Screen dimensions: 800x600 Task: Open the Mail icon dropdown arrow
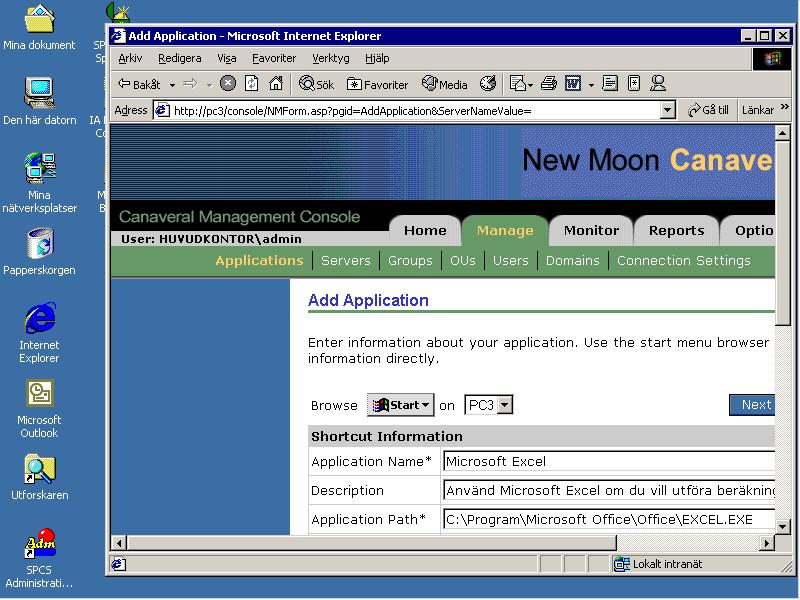tap(531, 85)
